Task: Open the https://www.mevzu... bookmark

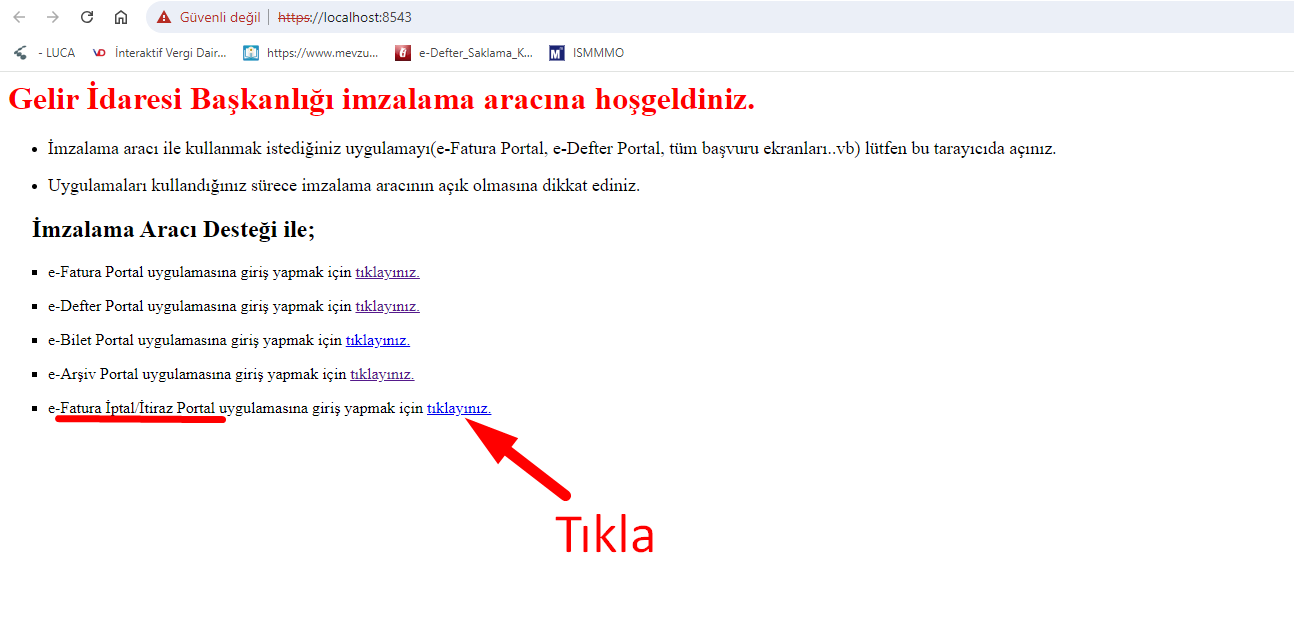Action: click(312, 53)
